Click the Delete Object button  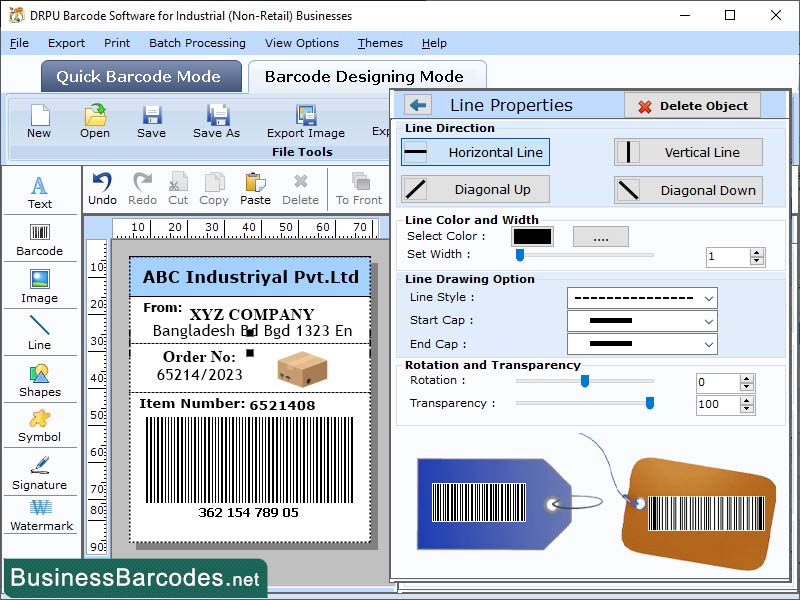coord(692,106)
